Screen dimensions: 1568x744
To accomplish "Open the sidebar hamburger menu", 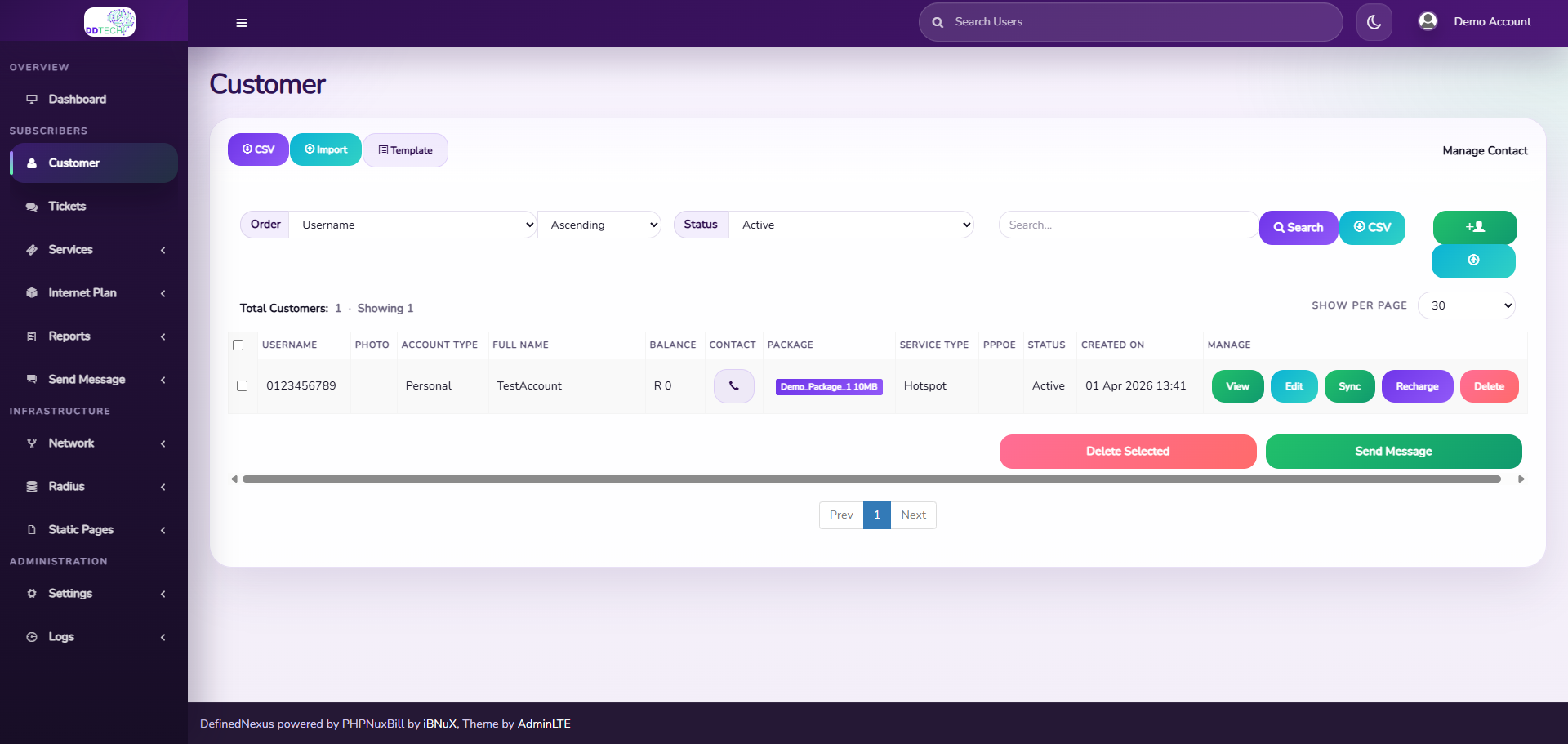I will (242, 22).
